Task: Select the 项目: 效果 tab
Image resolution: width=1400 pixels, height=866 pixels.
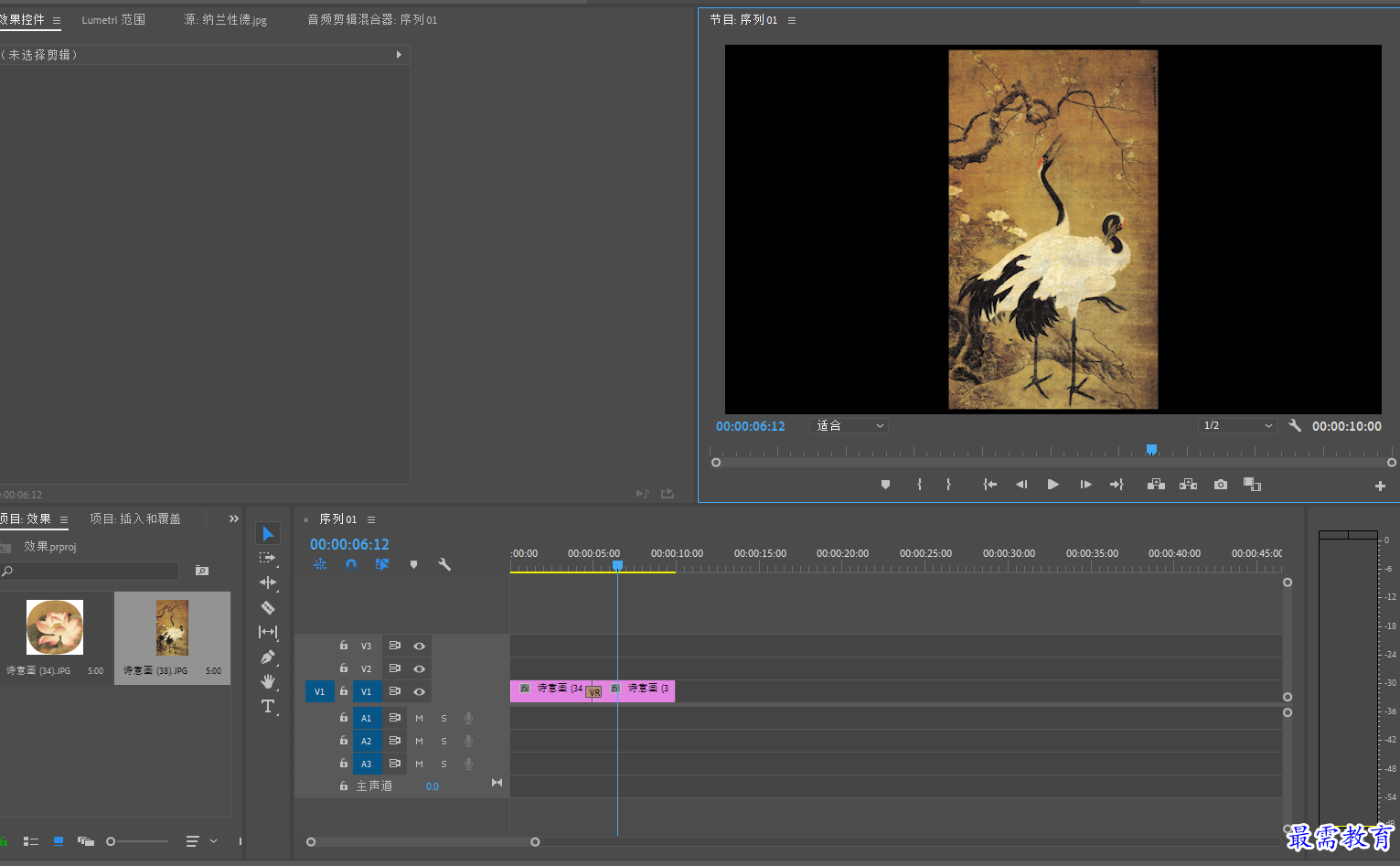Action: (26, 519)
